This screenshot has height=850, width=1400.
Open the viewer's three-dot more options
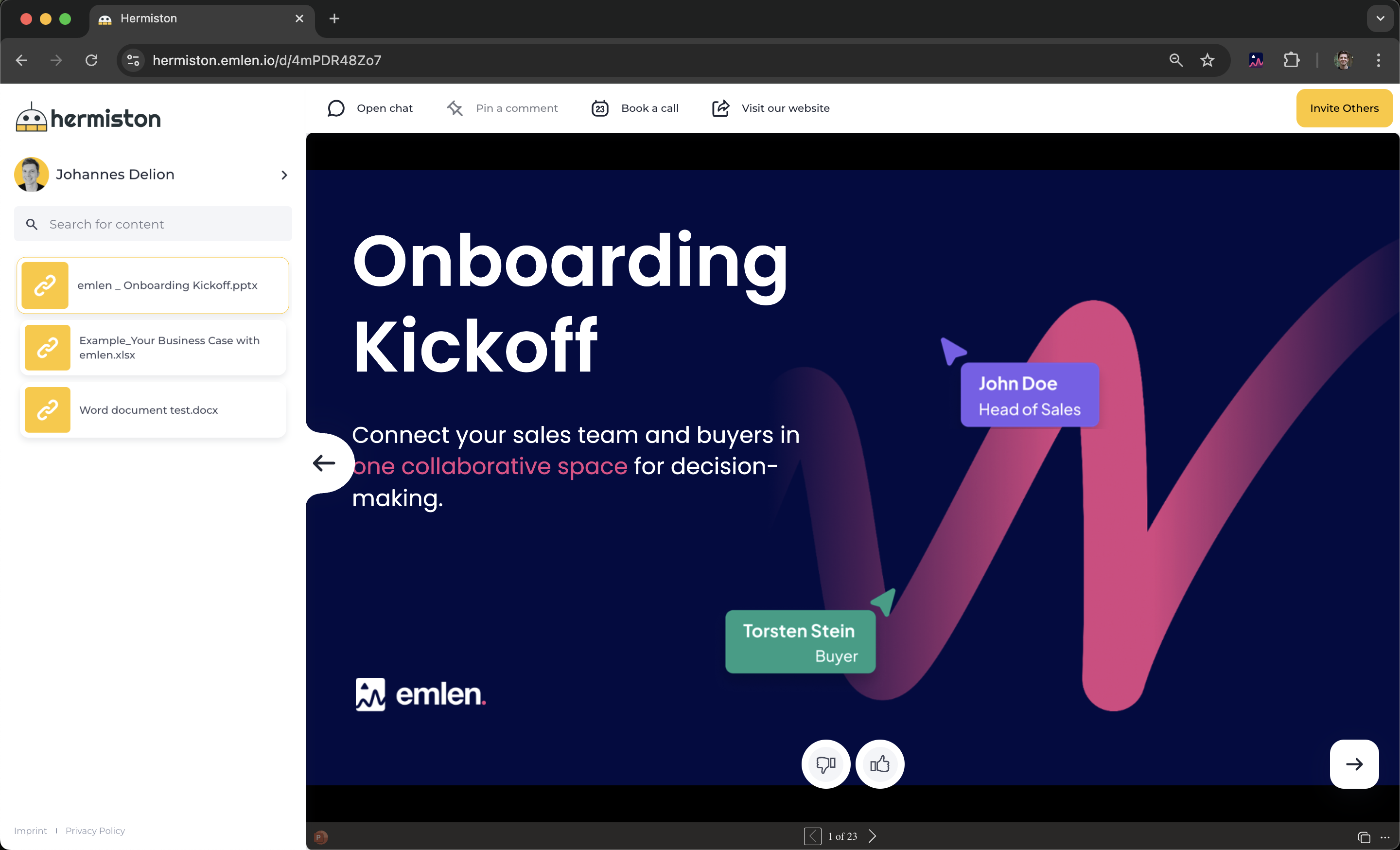tap(1384, 837)
